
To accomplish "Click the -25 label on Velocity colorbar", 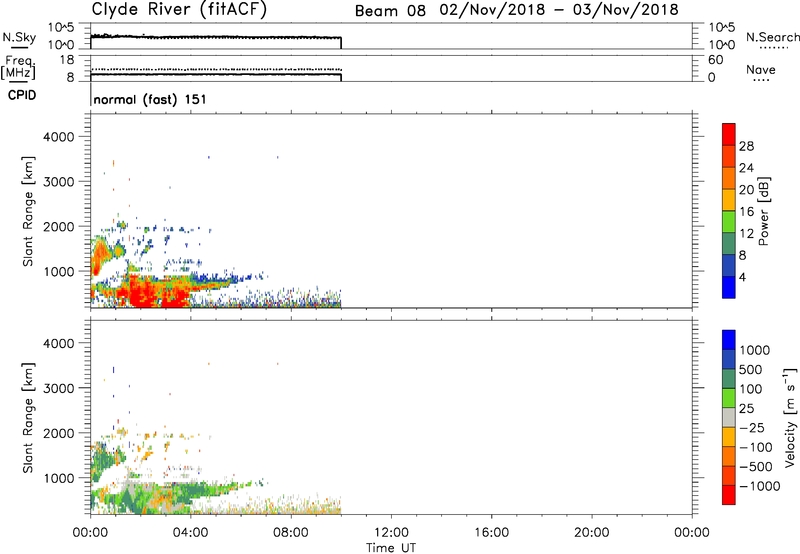I will tap(751, 427).
